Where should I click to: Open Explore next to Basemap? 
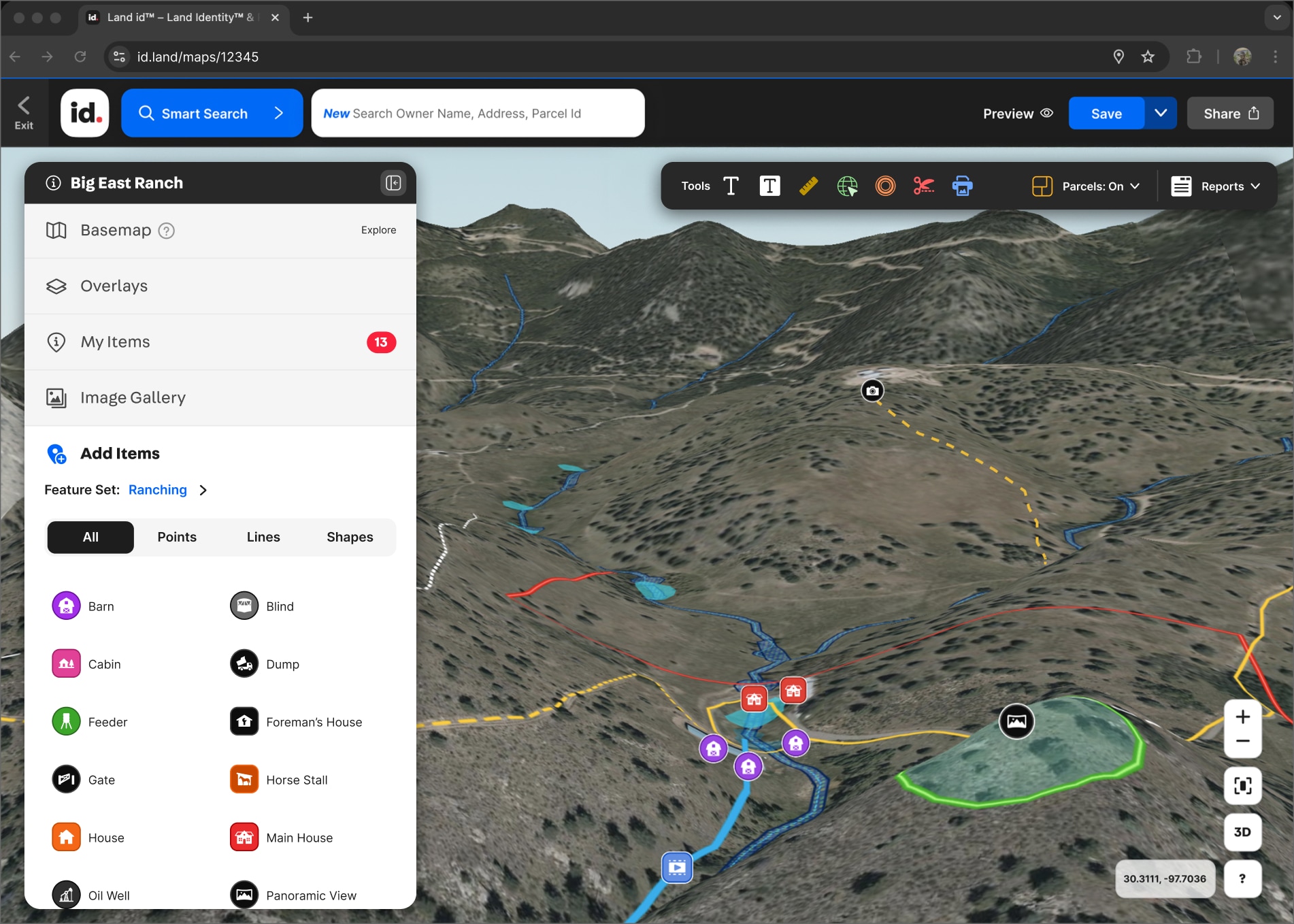point(378,230)
